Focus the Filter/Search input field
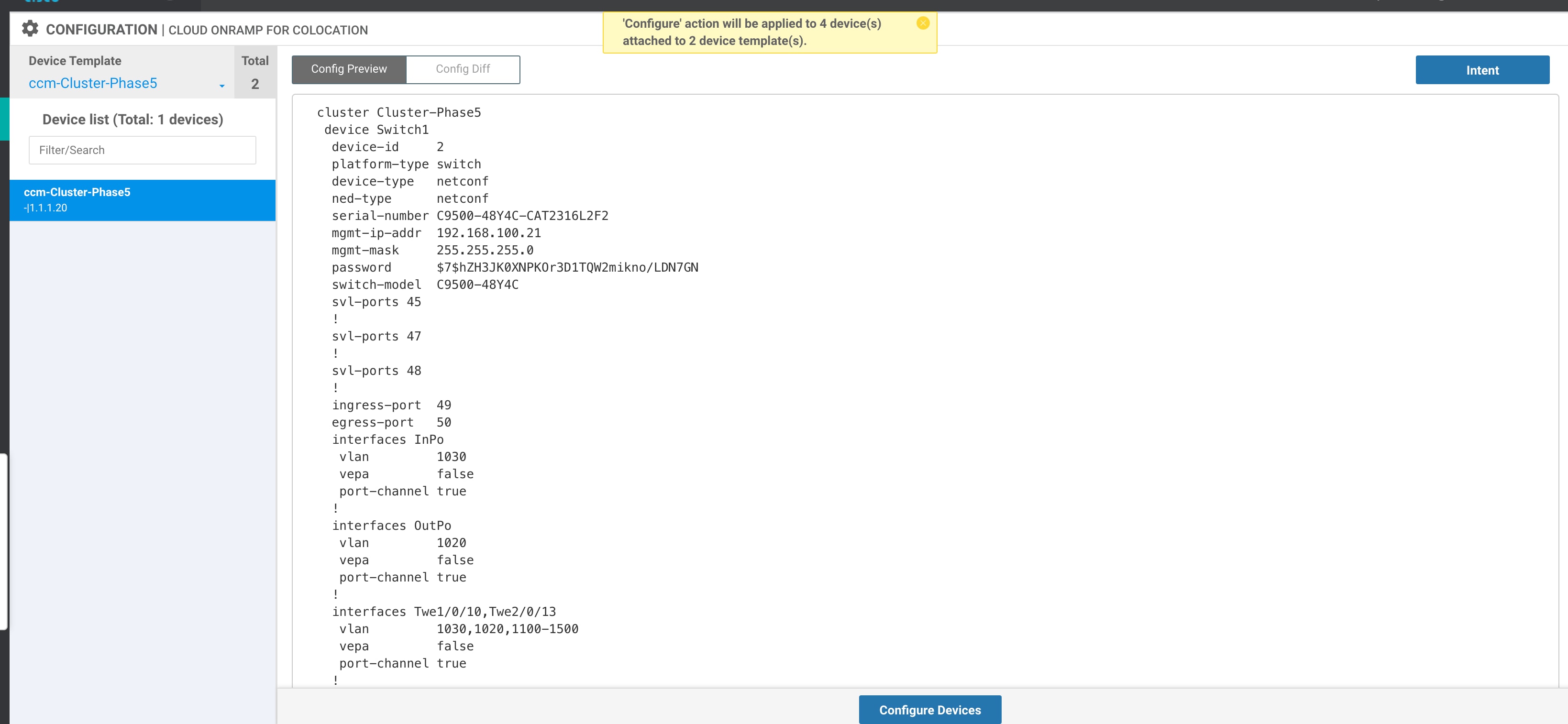 (143, 150)
